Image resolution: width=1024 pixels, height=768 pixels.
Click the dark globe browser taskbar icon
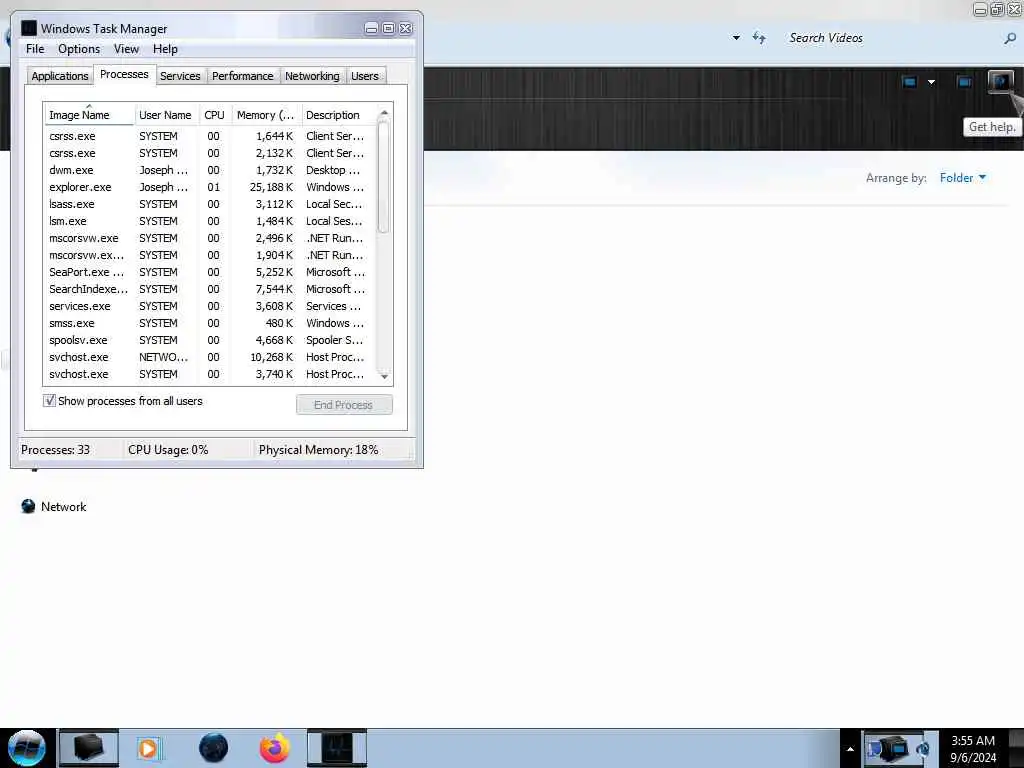coord(214,748)
